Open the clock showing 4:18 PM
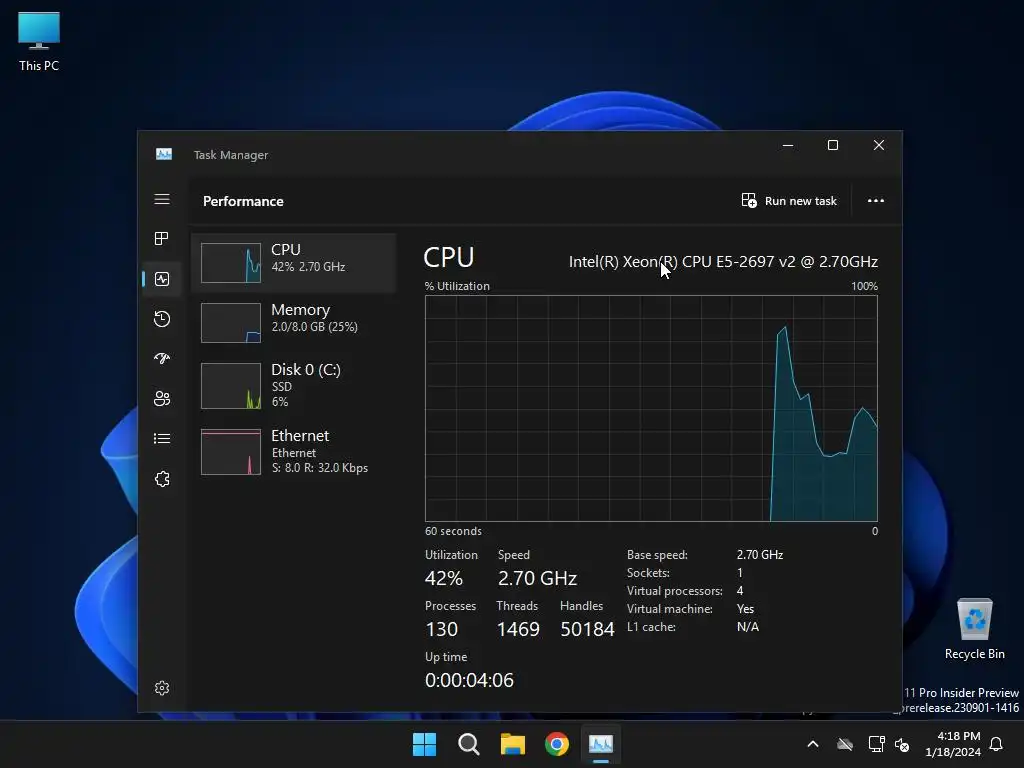The height and width of the screenshot is (768, 1024). [x=953, y=744]
